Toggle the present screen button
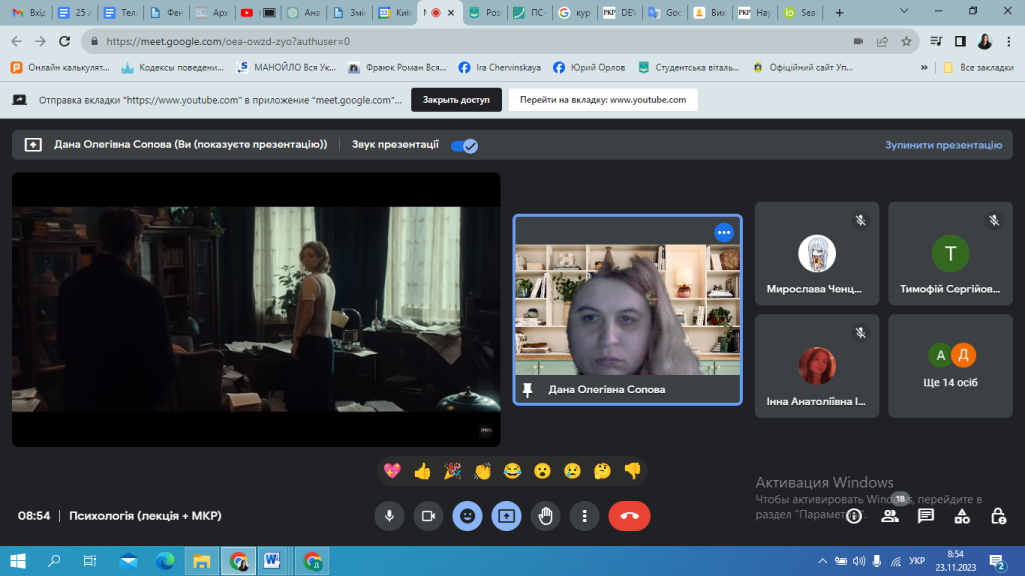Viewport: 1025px width, 576px height. (506, 516)
